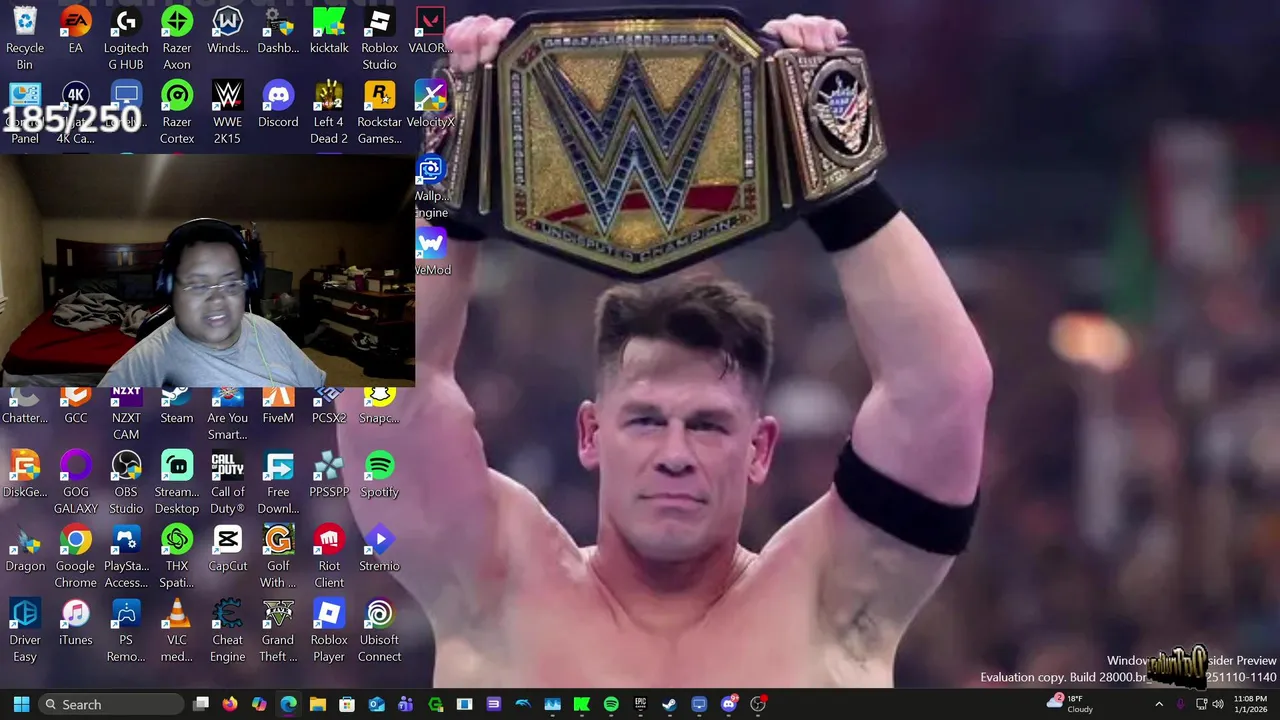Launch Streamlabs Desktop shortcut
The image size is (1280, 720).
(177, 482)
